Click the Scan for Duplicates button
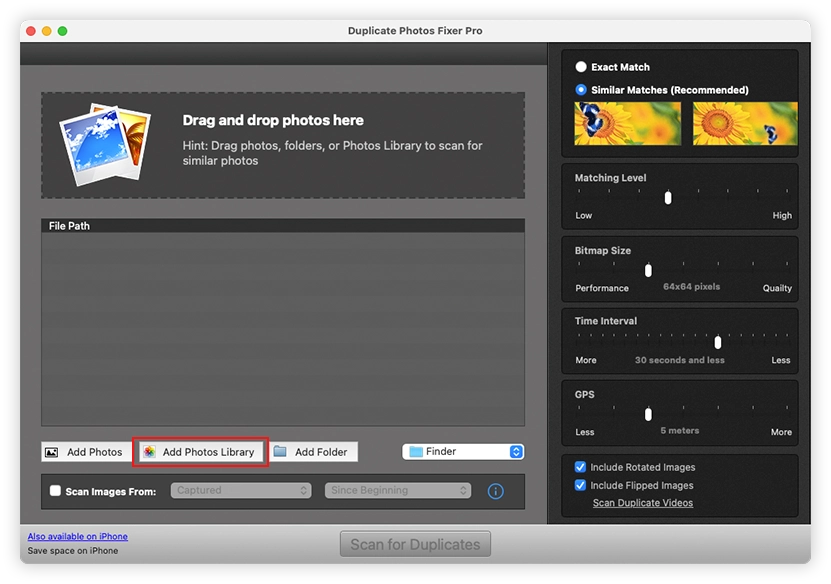This screenshot has width=831, height=584. (x=416, y=544)
